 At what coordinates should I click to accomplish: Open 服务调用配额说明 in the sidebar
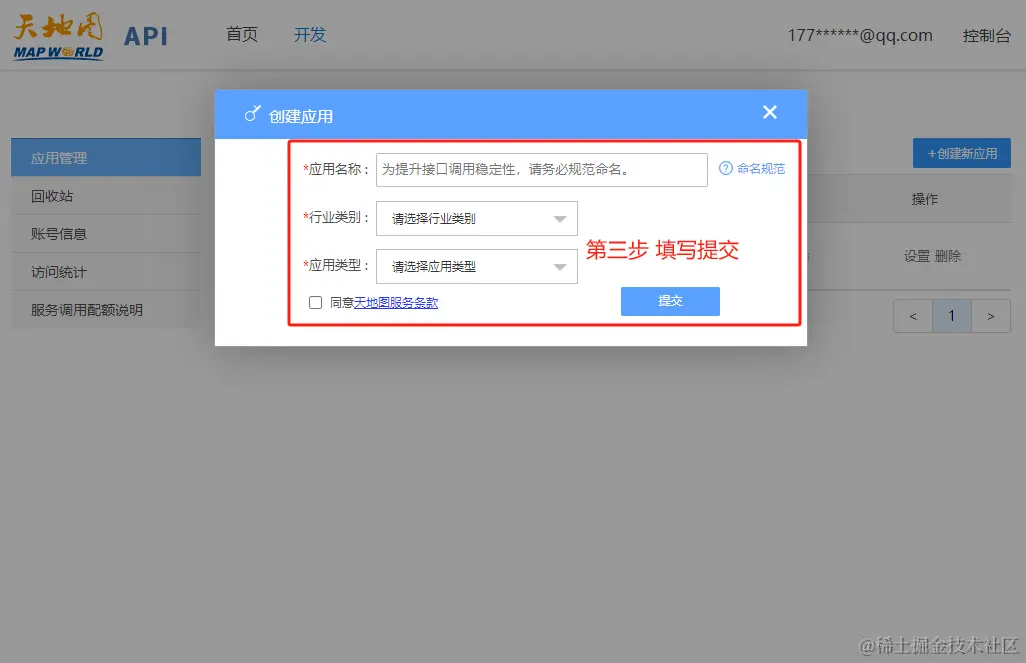[x=106, y=310]
